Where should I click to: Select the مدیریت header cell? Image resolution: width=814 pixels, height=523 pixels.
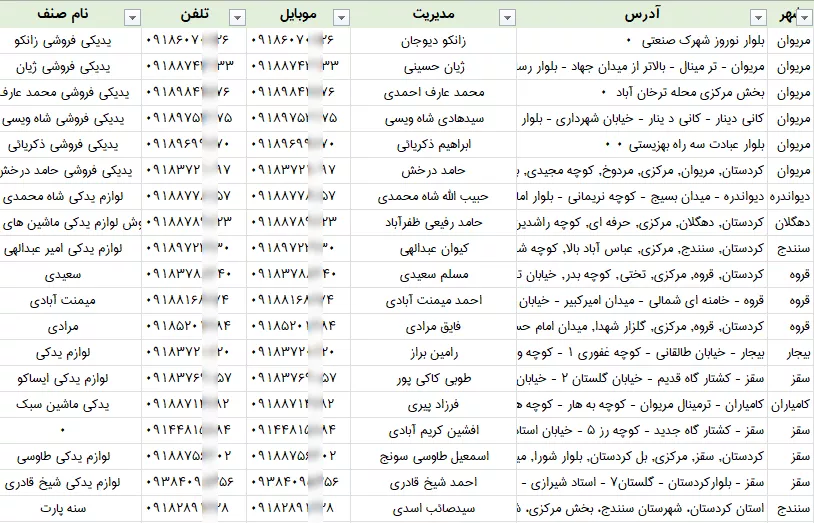click(433, 14)
